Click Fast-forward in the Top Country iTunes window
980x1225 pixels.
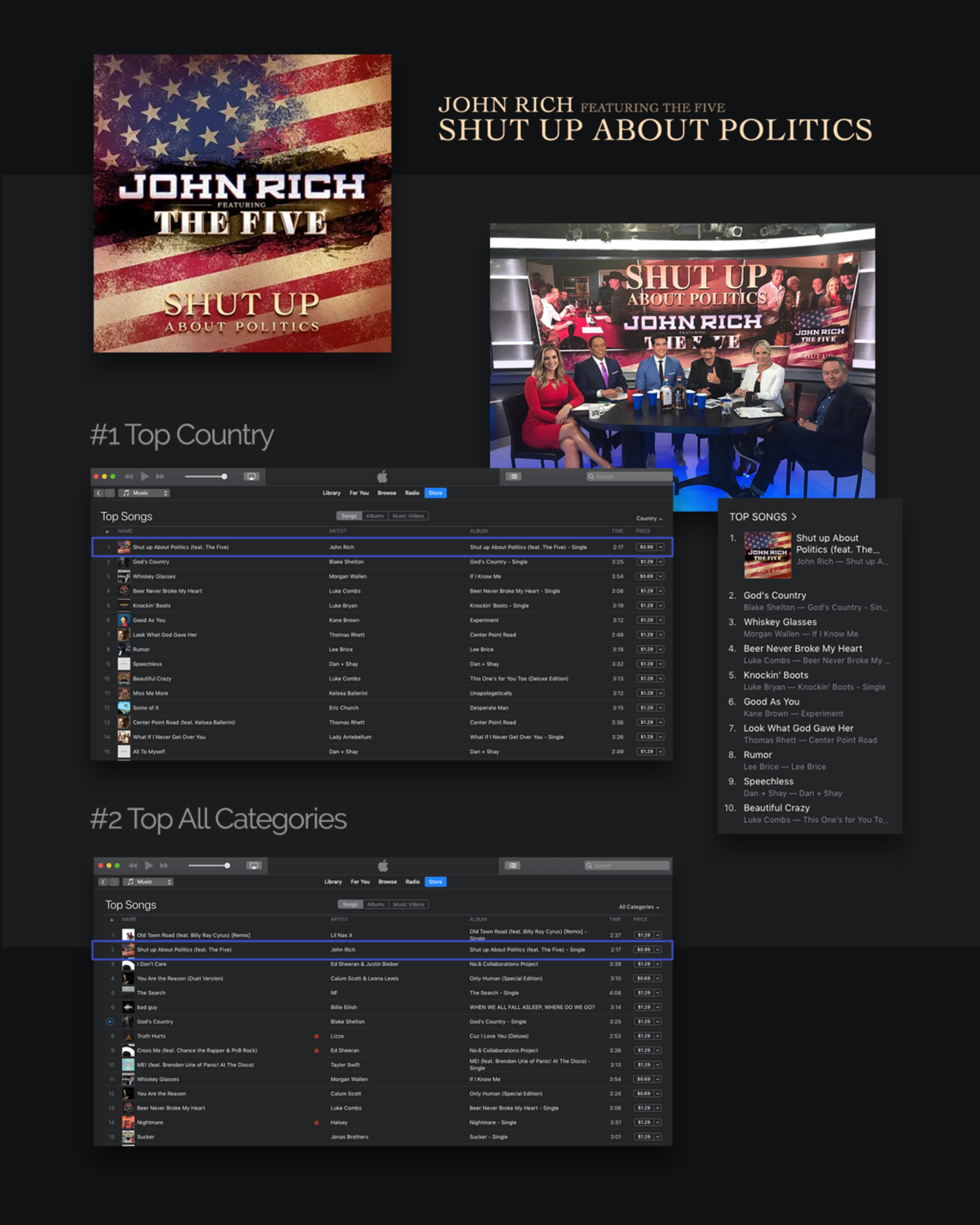click(x=160, y=477)
